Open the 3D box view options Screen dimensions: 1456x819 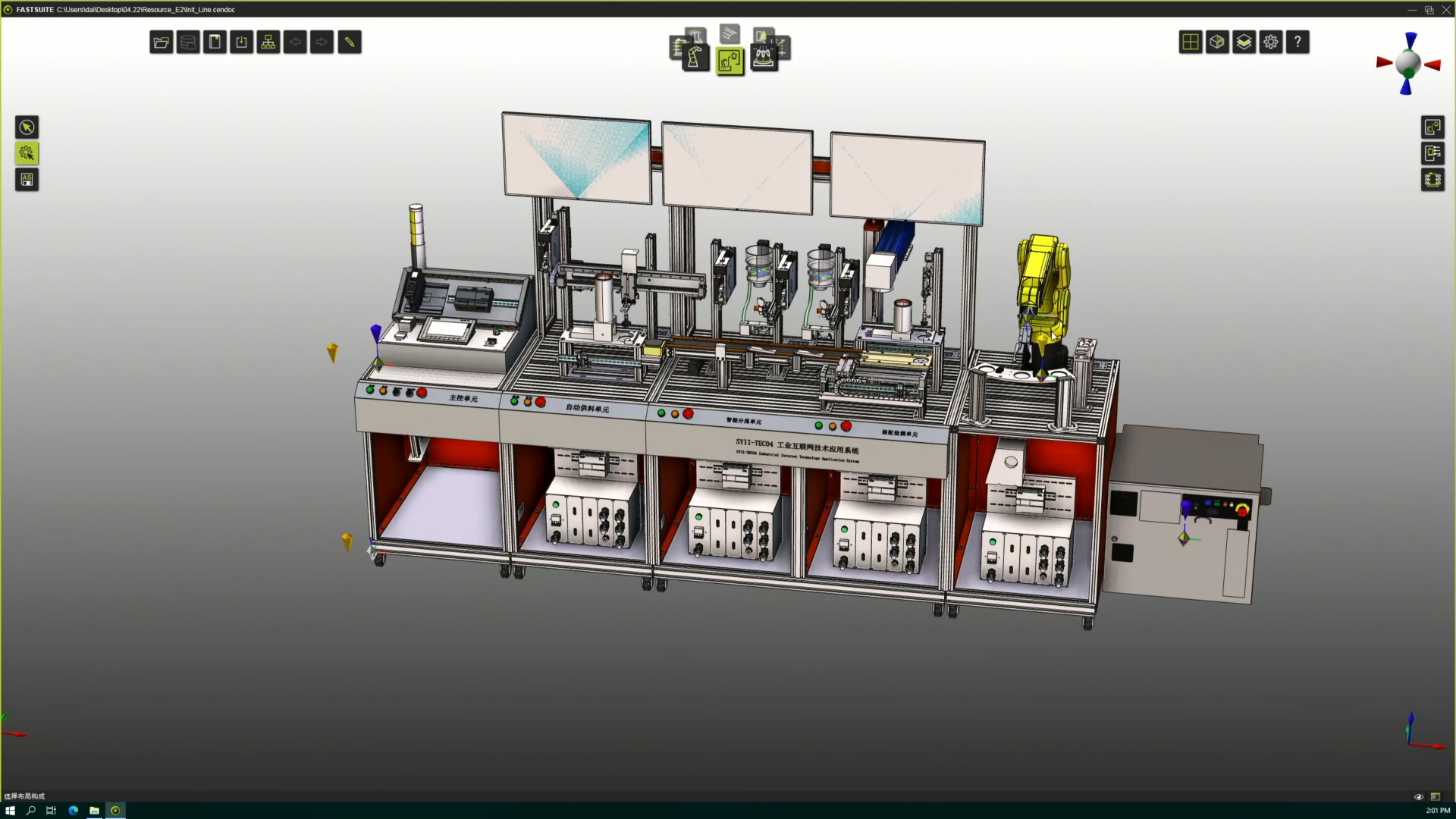1217,42
